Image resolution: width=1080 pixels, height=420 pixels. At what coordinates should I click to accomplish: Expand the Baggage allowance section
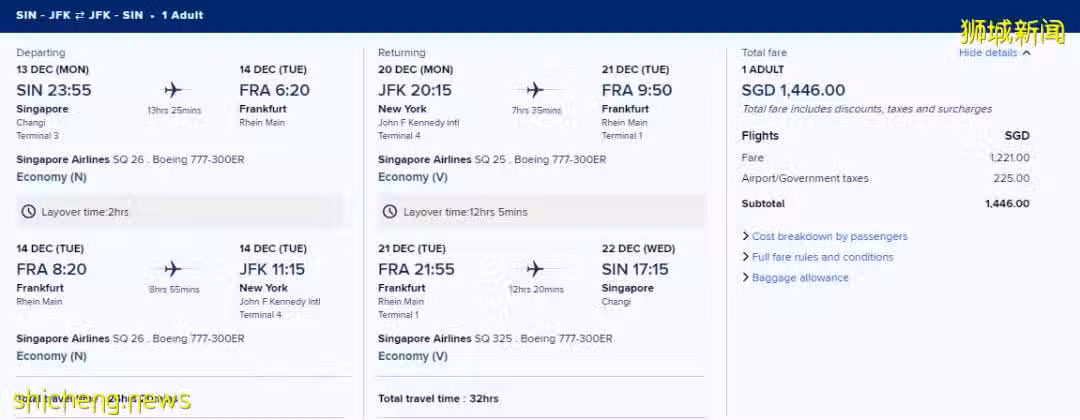(795, 277)
